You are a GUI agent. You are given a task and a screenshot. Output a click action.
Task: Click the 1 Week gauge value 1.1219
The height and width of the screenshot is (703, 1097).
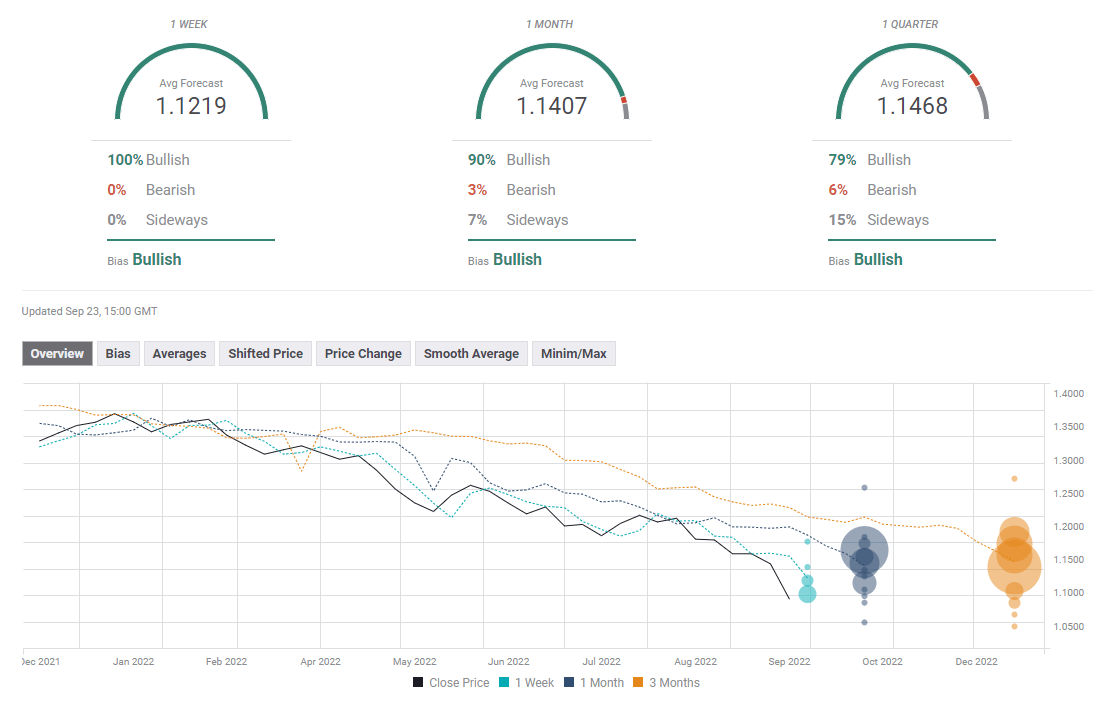tap(191, 105)
